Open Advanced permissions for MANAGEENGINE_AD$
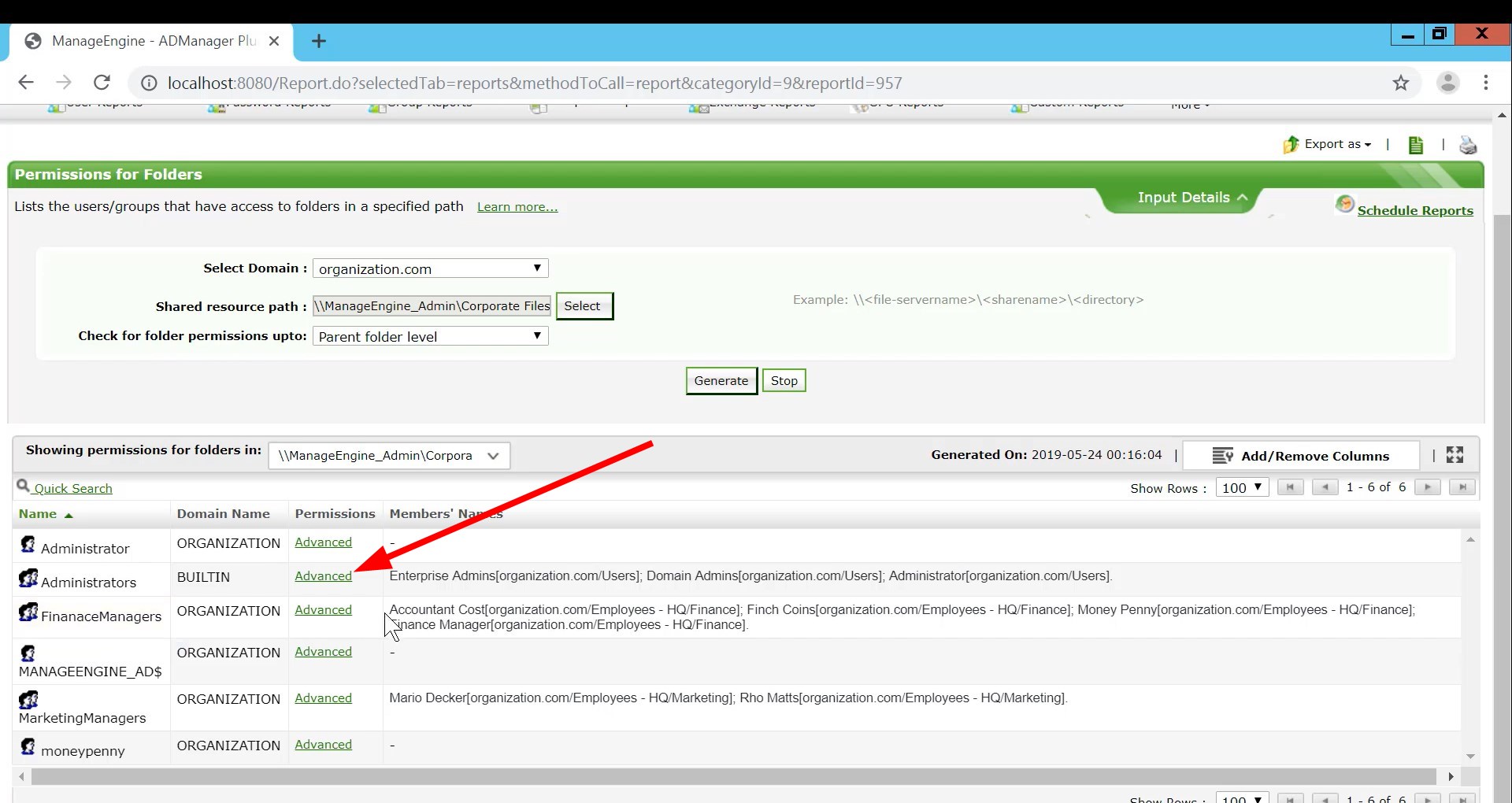The width and height of the screenshot is (1512, 803). click(323, 652)
